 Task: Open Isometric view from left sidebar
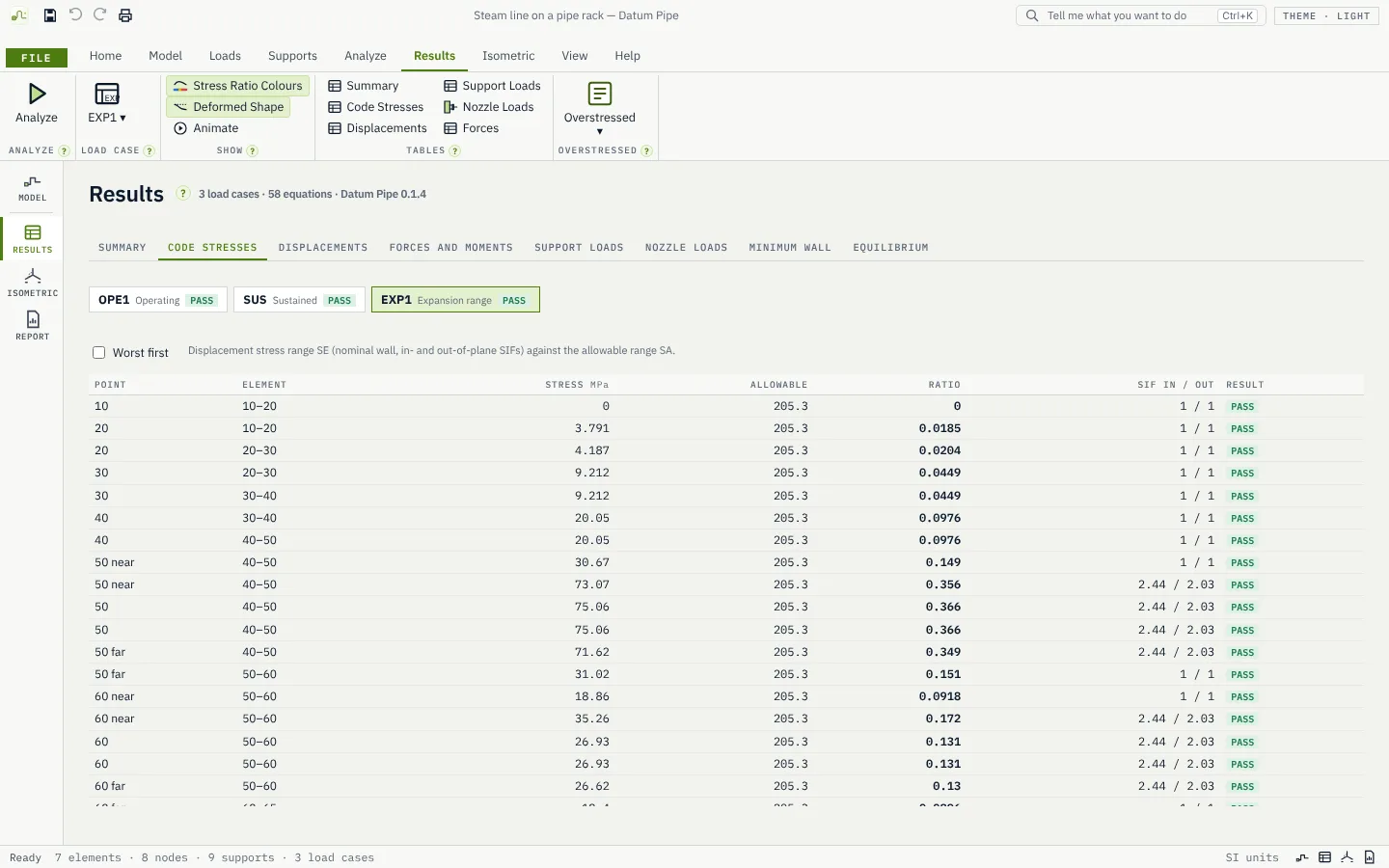[x=32, y=283]
